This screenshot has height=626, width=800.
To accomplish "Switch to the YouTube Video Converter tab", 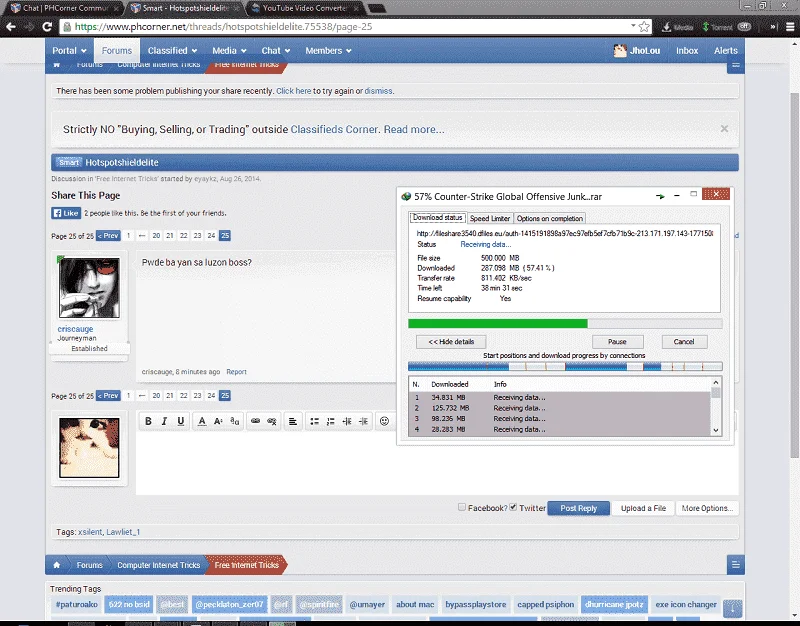I will pos(305,8).
